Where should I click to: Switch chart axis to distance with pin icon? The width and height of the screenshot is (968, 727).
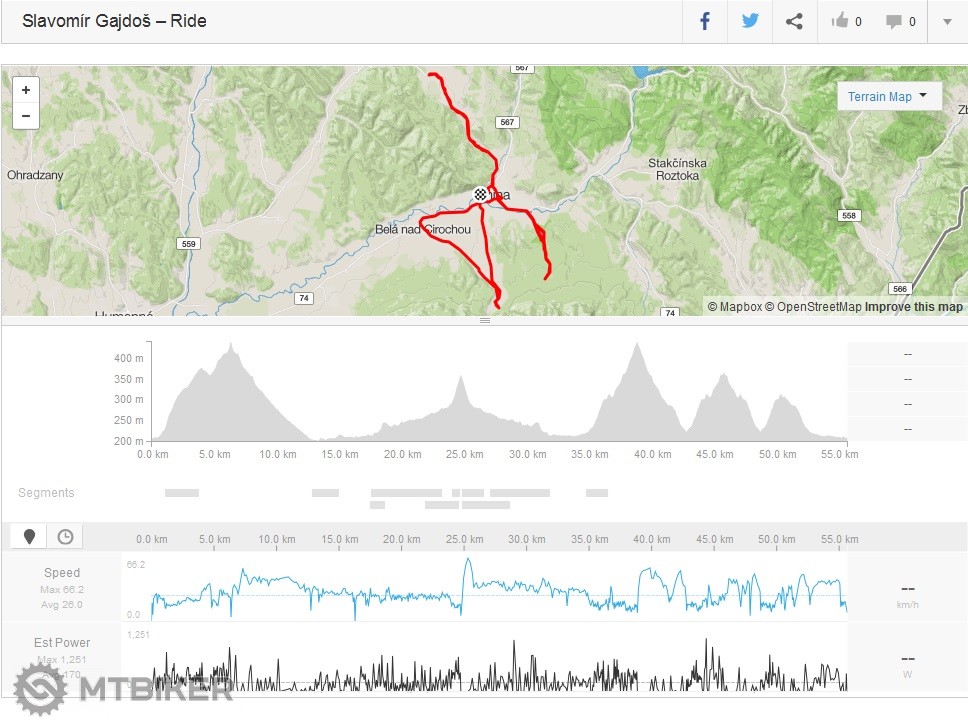29,537
